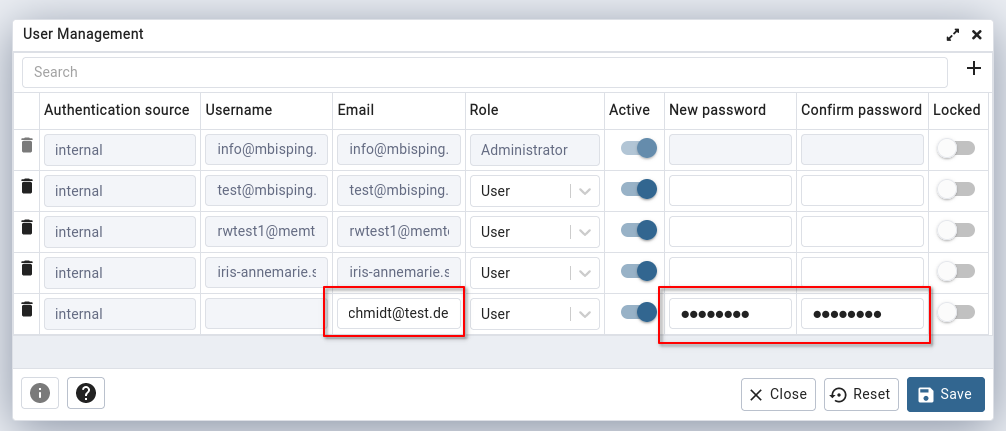Focus the Search input field
1006x431 pixels.
(484, 72)
